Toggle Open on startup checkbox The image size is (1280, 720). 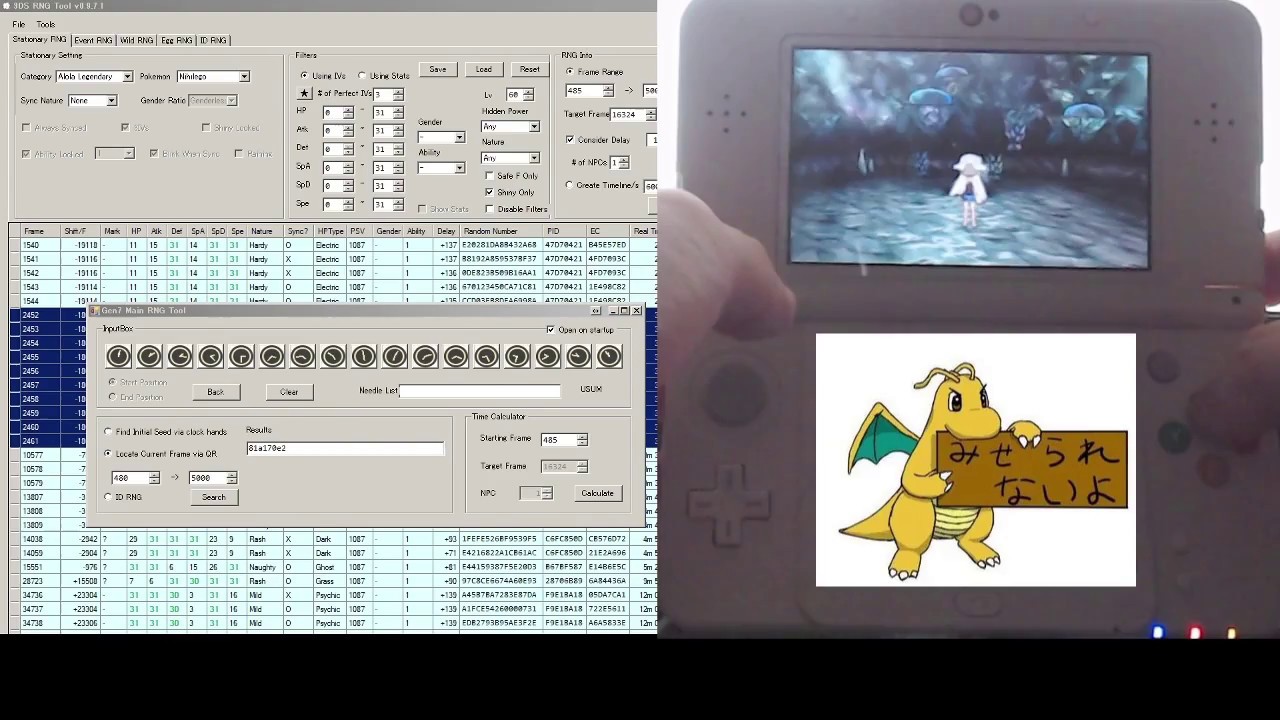[581, 330]
